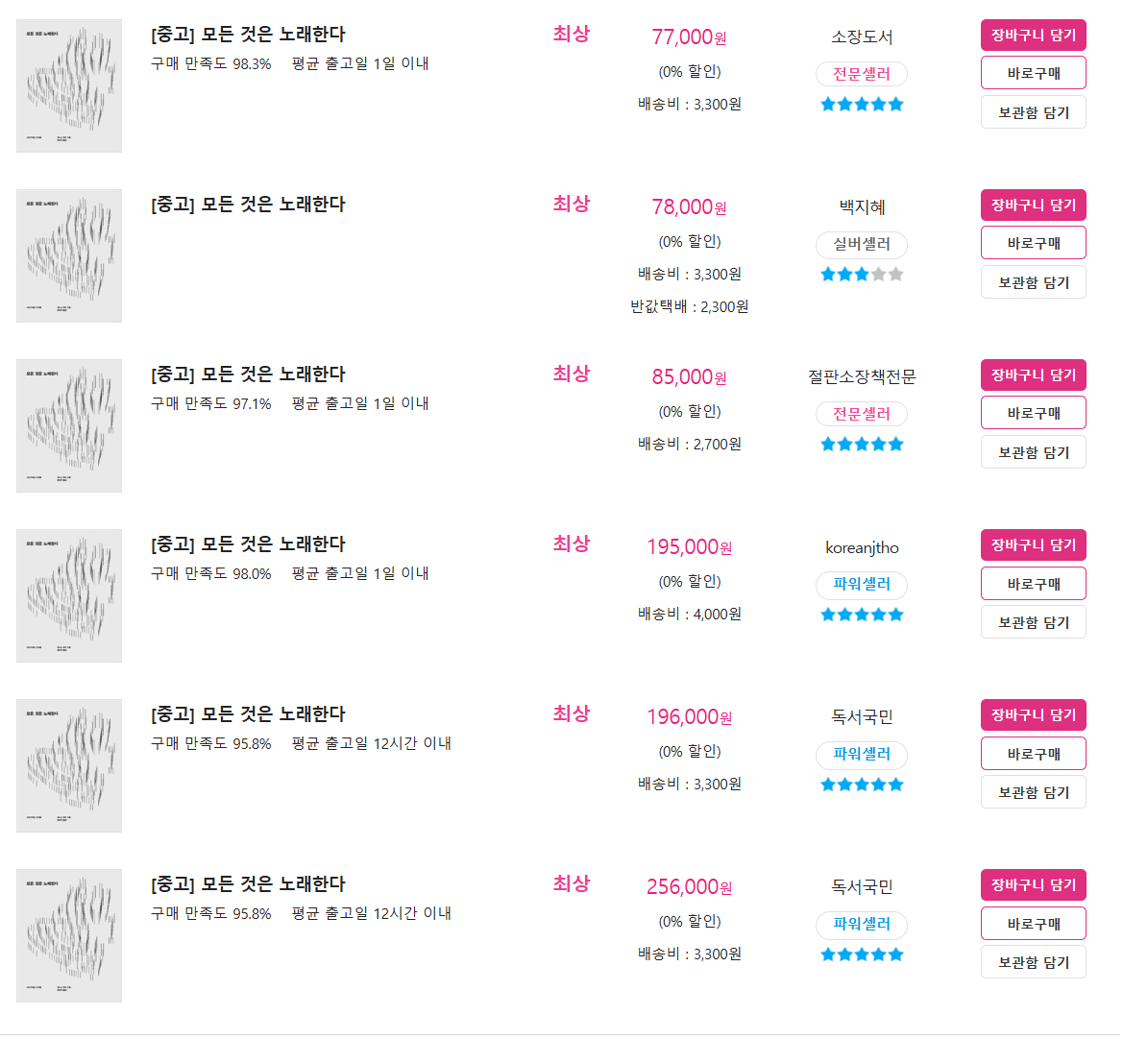Add the 77,000원 listing to cart

click(x=1033, y=36)
